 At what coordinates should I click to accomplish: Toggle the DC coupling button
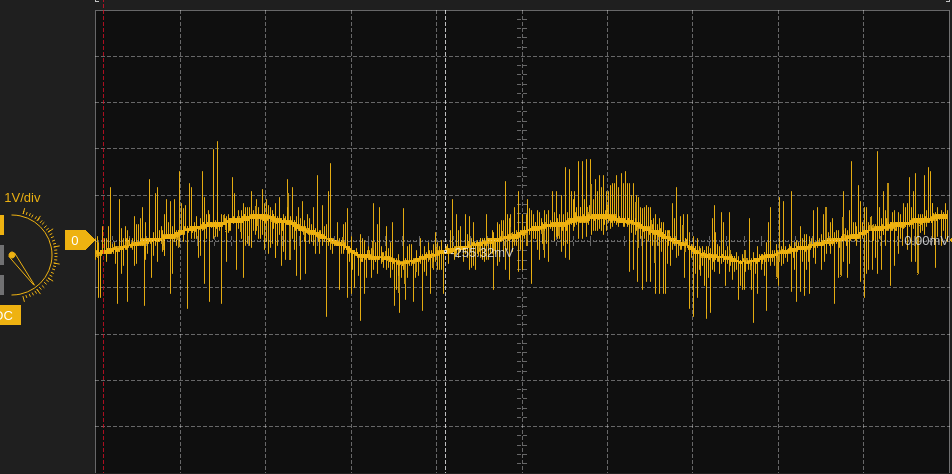pyautogui.click(x=7, y=315)
